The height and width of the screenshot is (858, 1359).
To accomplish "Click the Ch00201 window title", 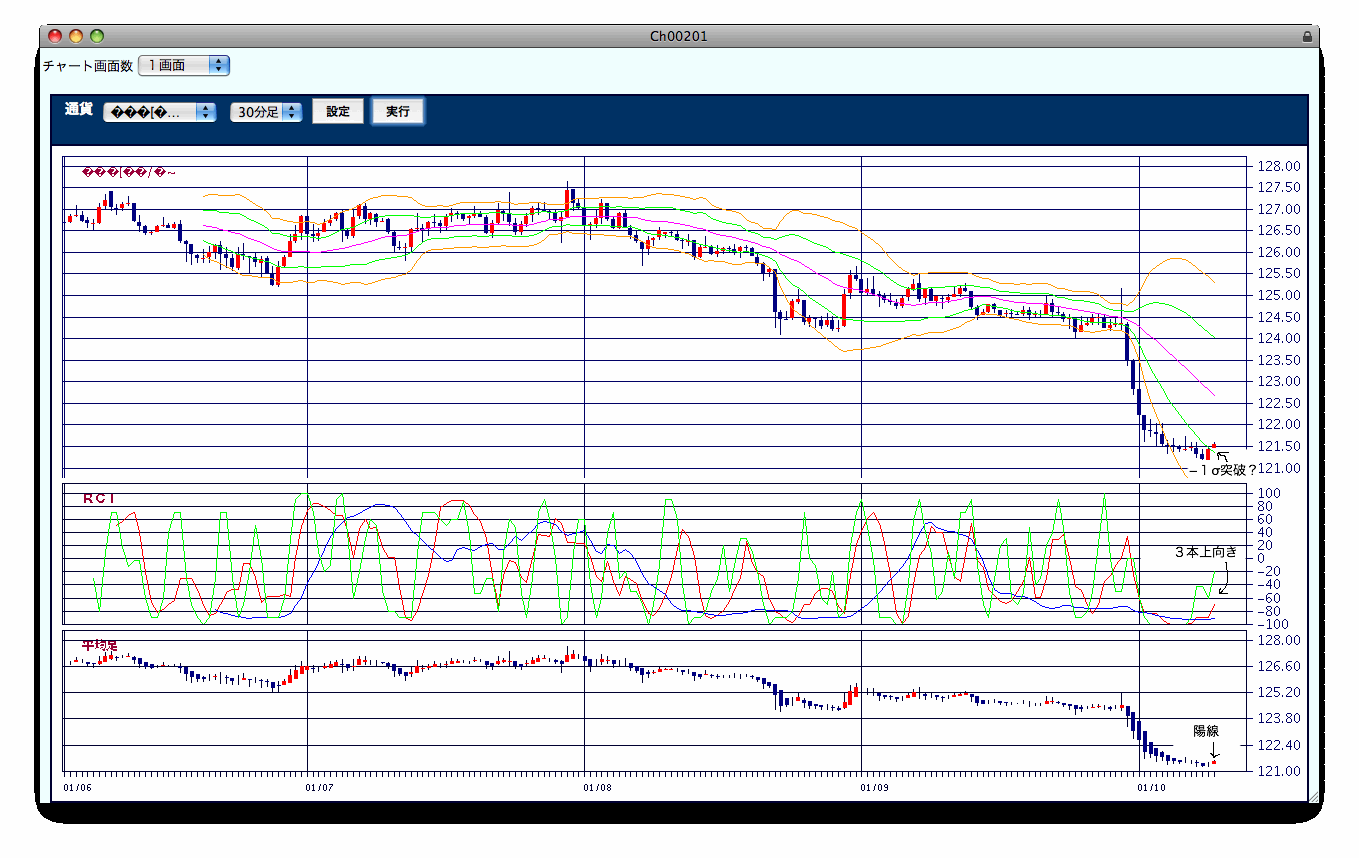I will tap(679, 36).
